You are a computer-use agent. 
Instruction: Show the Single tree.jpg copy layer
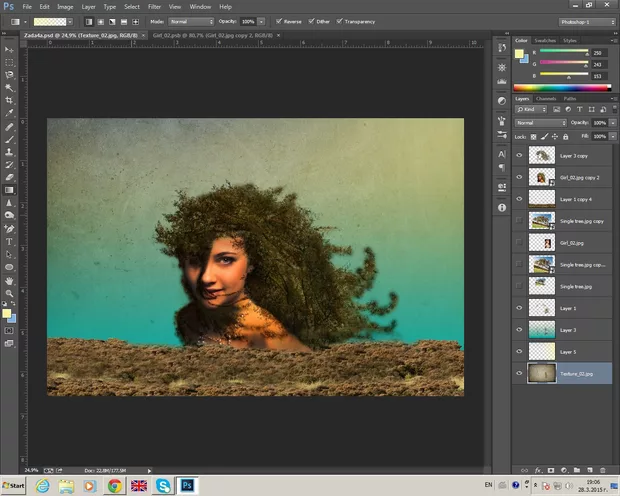point(518,219)
